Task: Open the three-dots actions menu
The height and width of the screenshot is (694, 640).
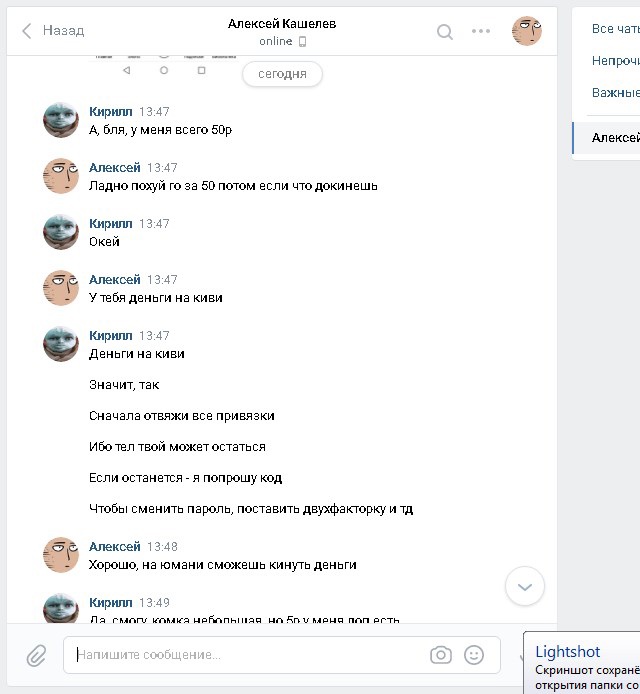Action: [481, 31]
